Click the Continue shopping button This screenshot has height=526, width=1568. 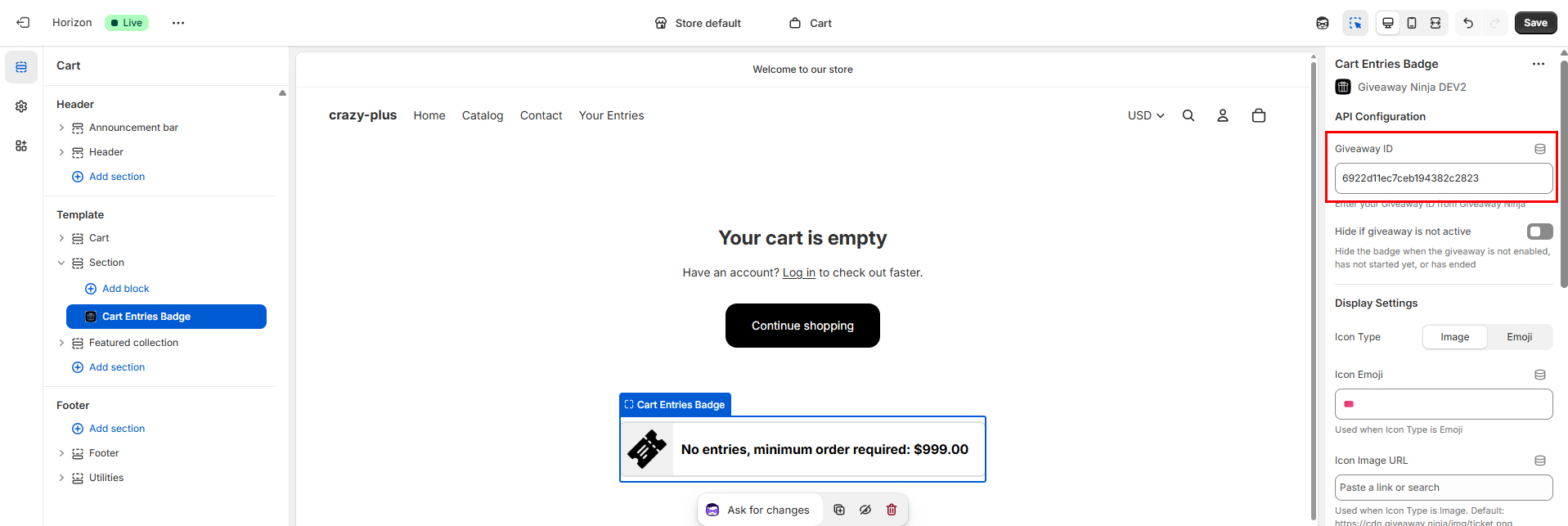[802, 326]
